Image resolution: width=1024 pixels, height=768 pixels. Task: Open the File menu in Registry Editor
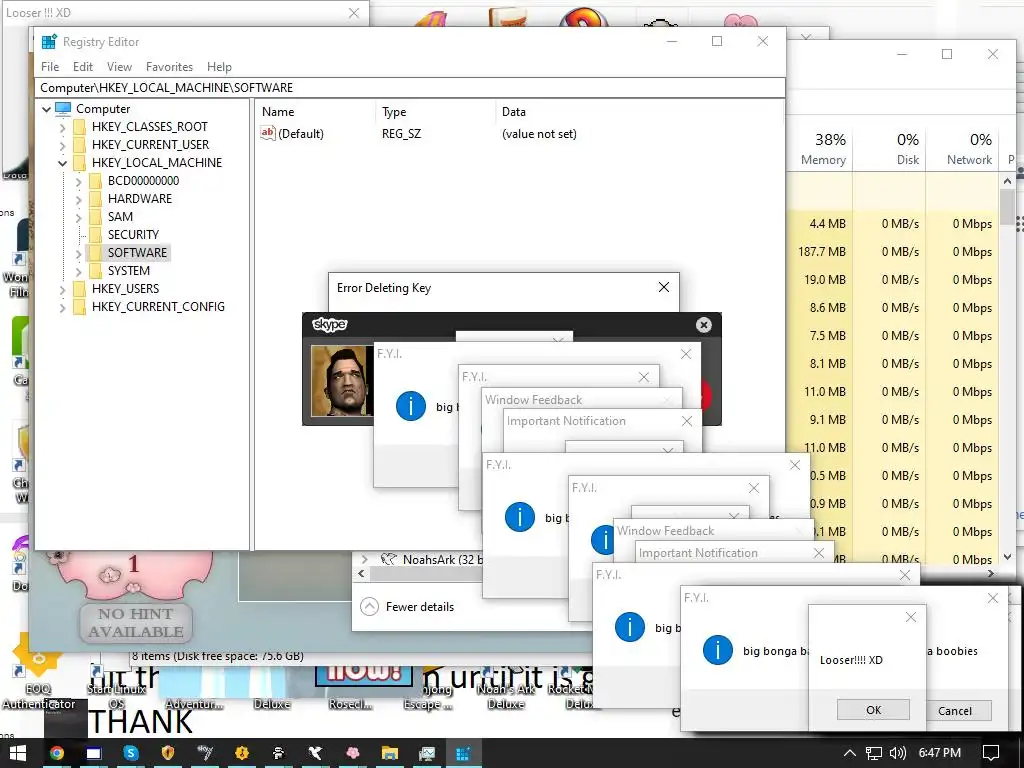click(50, 67)
